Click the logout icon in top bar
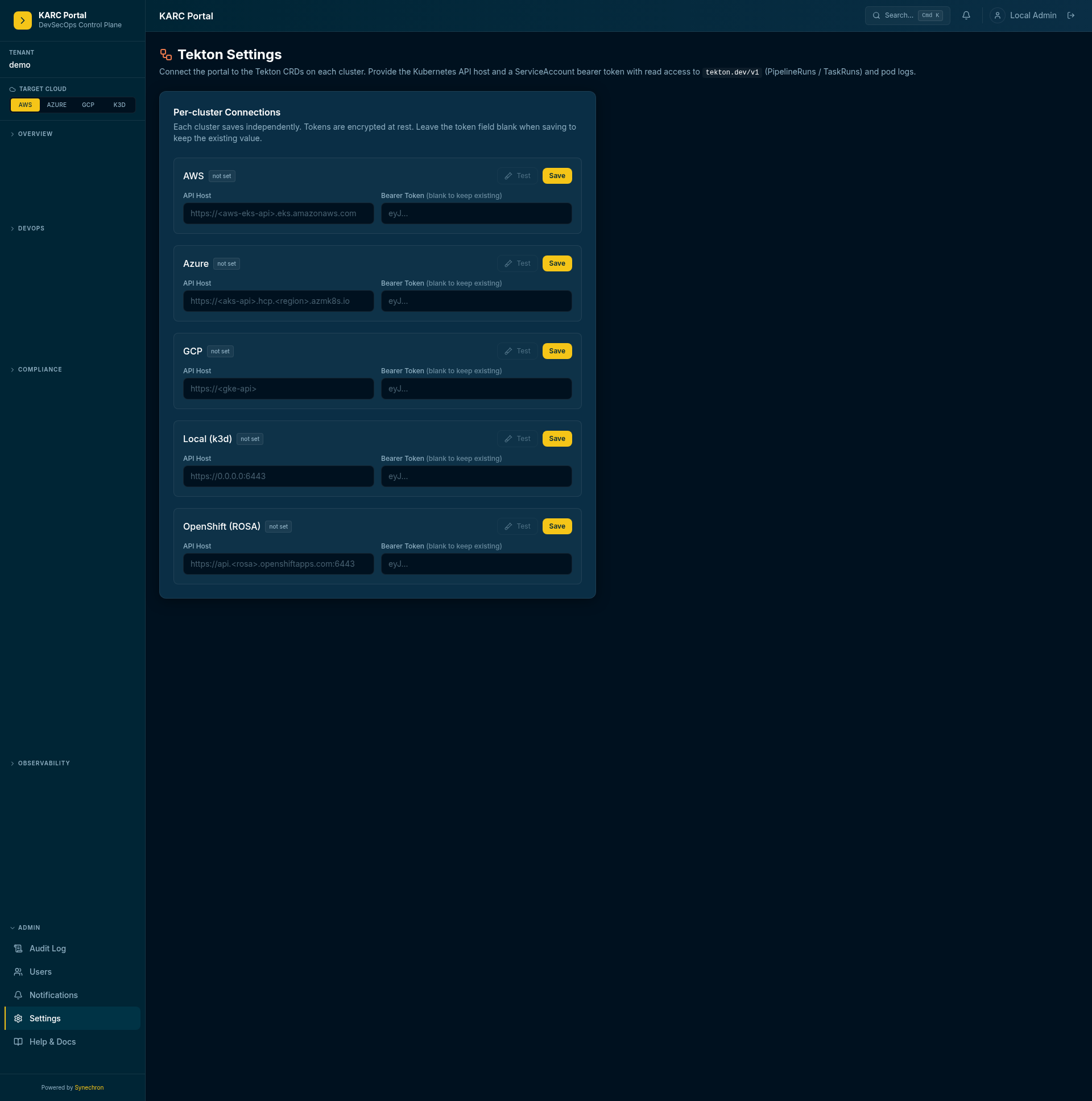Viewport: 1092px width, 1101px height. pos(1071,16)
